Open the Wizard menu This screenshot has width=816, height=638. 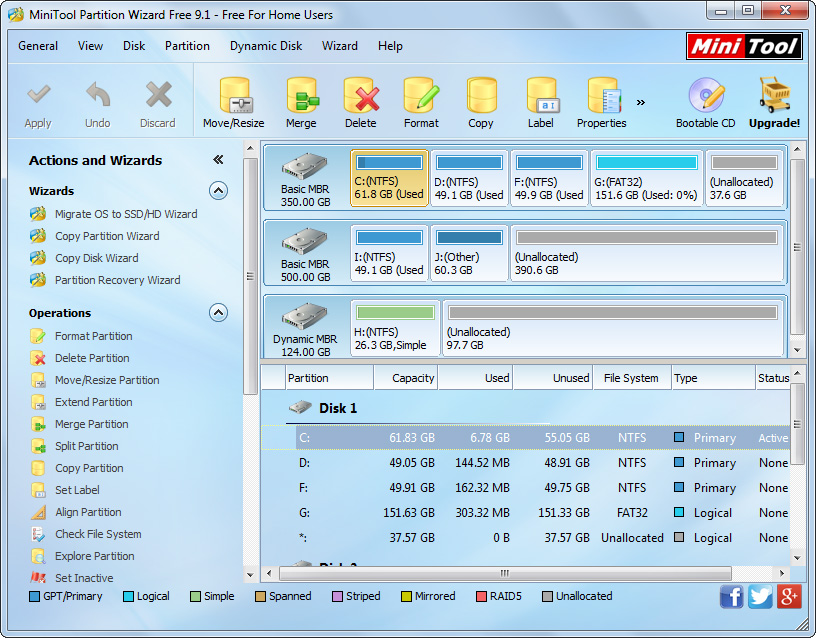[x=339, y=46]
